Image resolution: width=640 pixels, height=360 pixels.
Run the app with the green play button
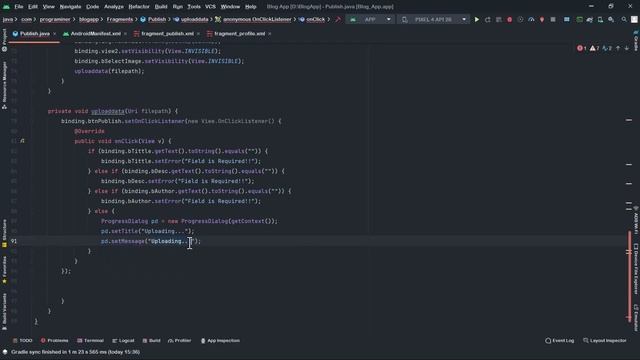[x=476, y=19]
